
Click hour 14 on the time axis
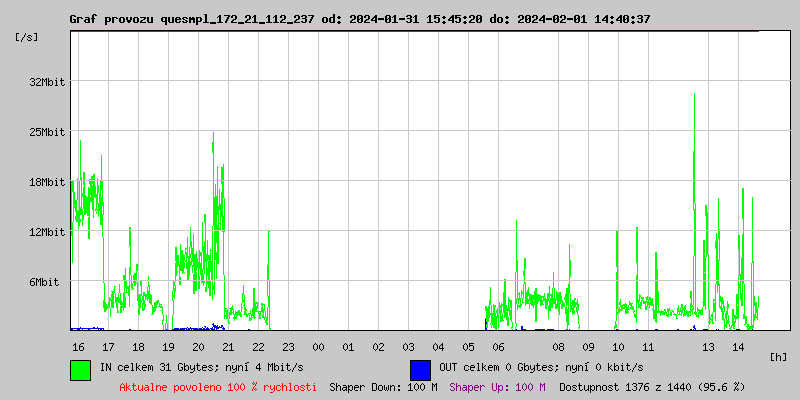(x=738, y=347)
